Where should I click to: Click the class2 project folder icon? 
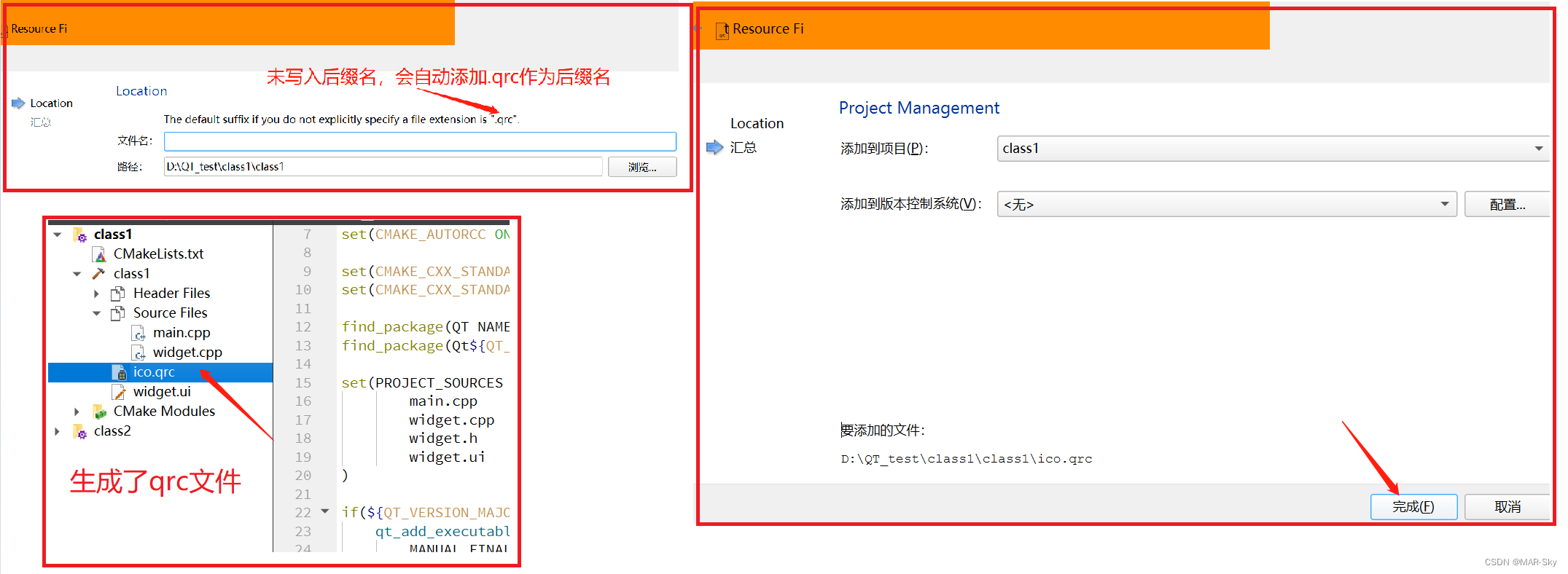(80, 431)
